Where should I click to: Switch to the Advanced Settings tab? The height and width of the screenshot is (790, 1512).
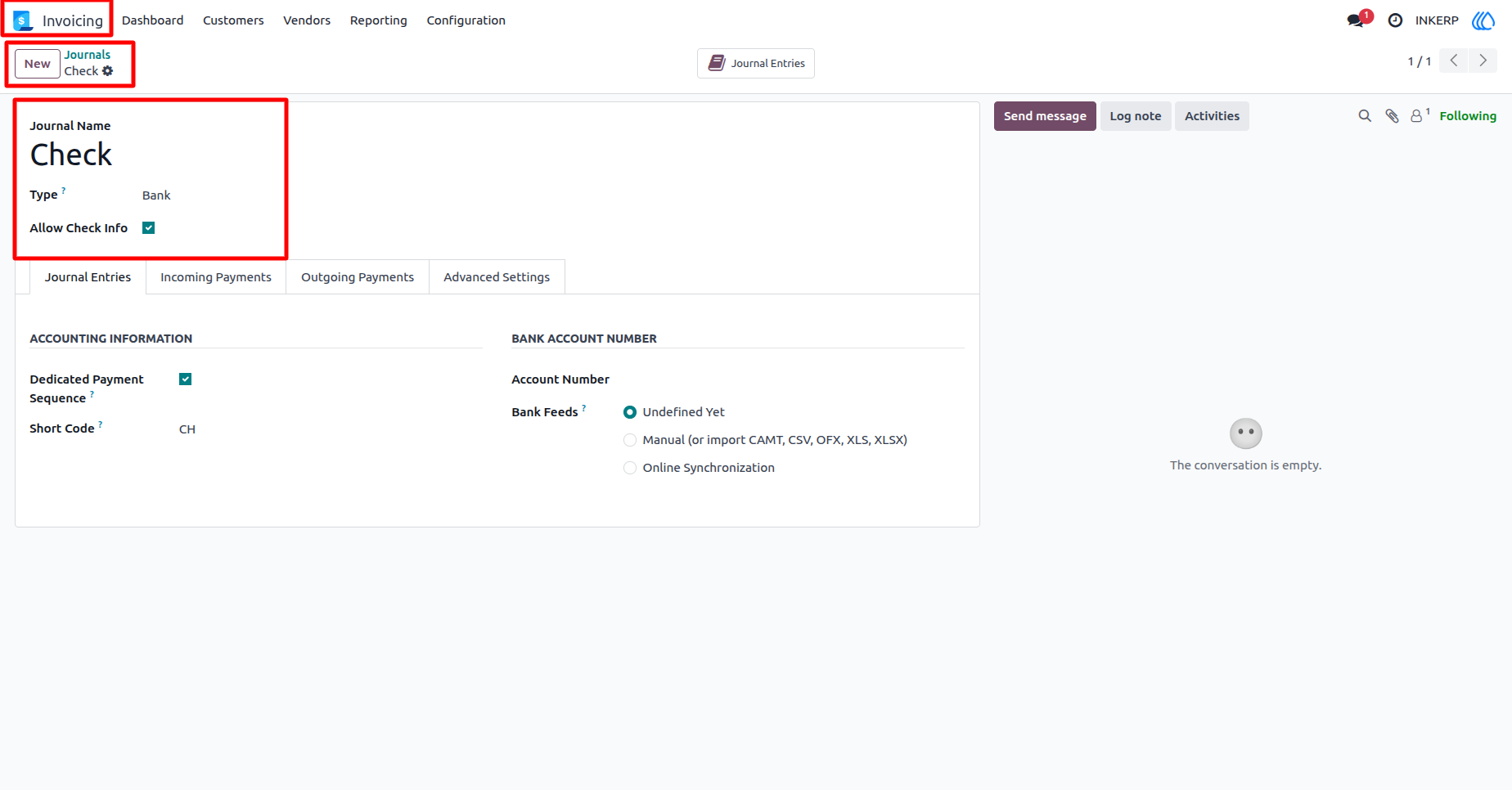tap(497, 277)
